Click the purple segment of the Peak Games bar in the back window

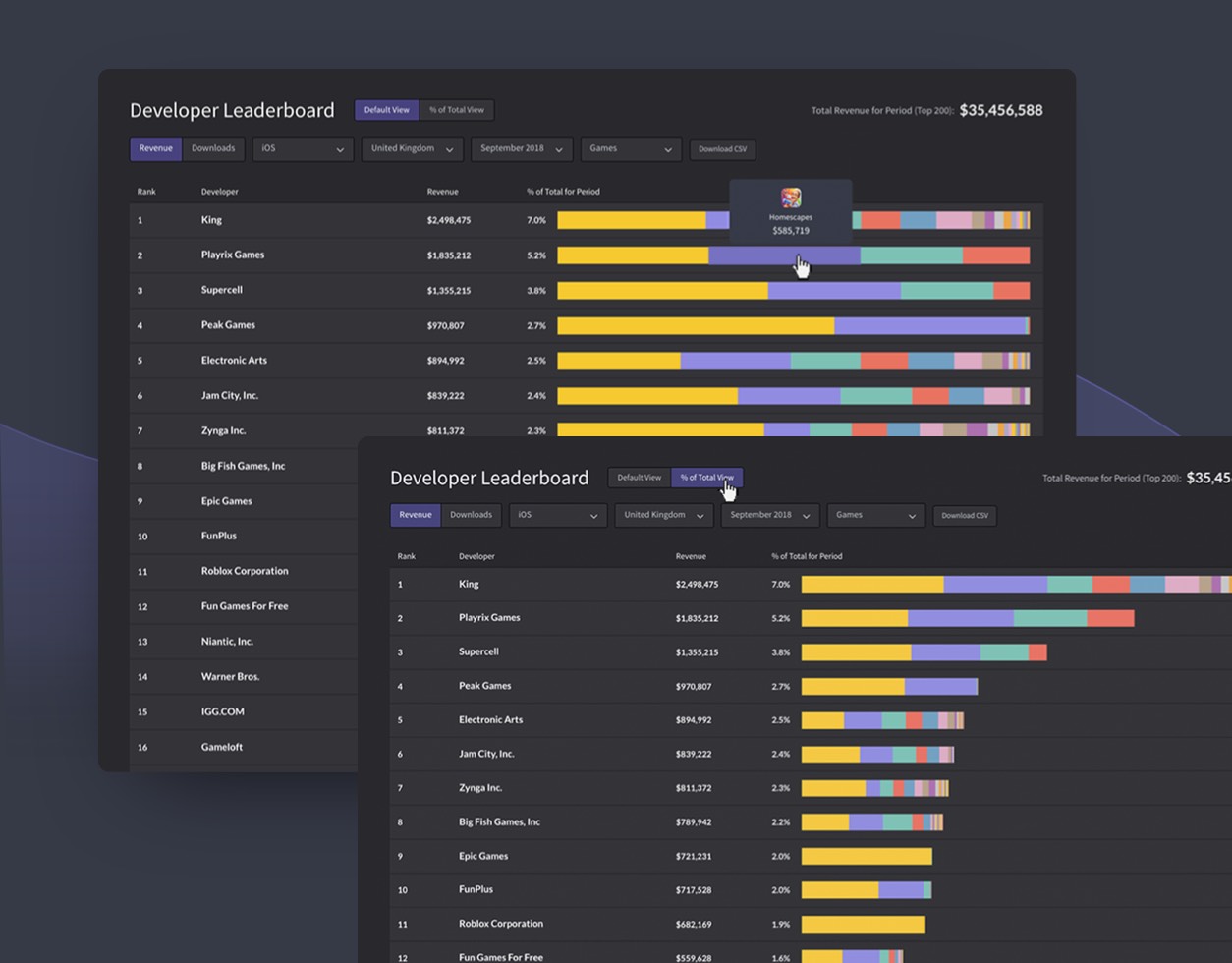tap(929, 325)
